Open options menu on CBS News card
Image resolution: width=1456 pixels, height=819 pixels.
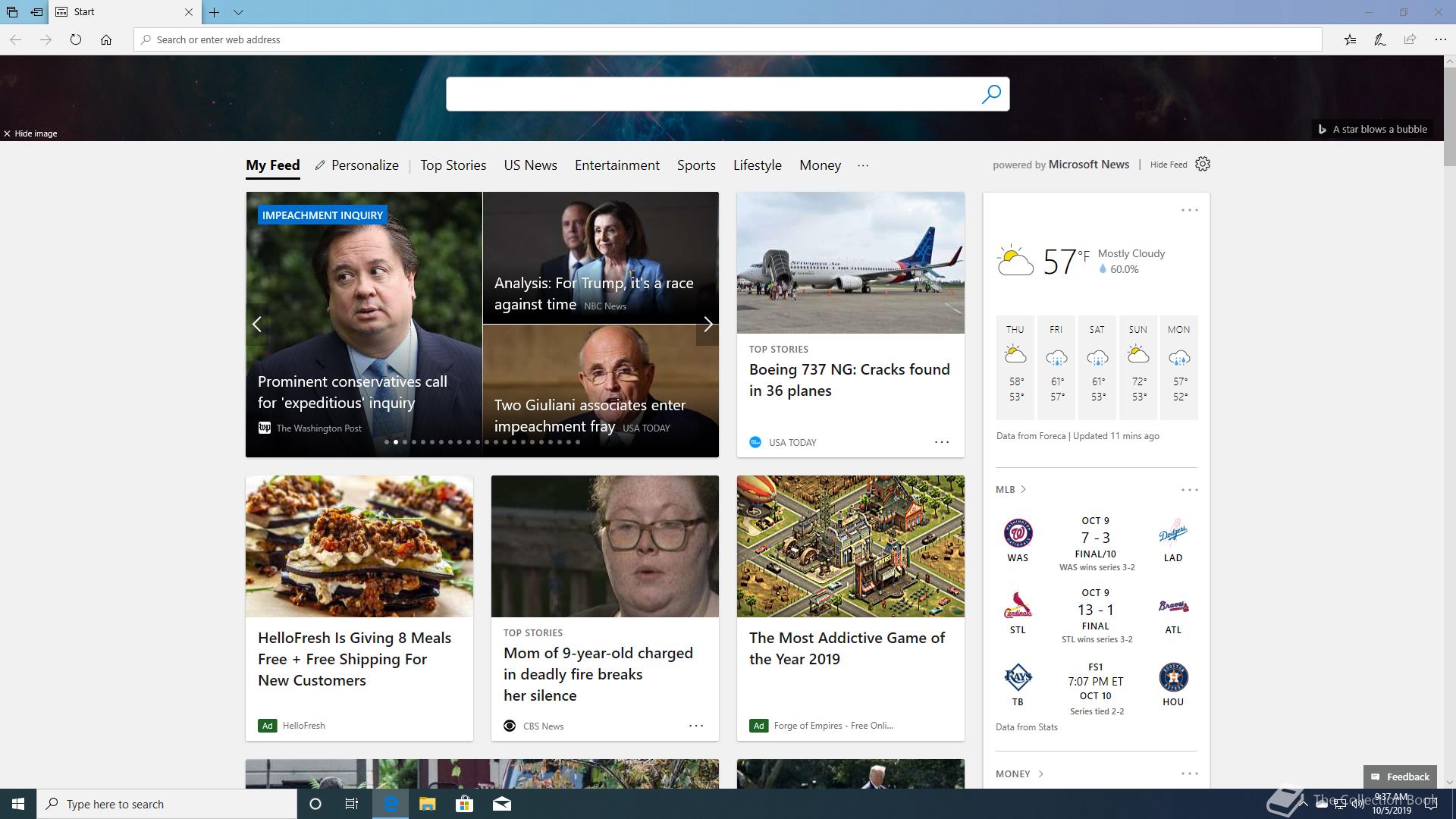(x=696, y=726)
